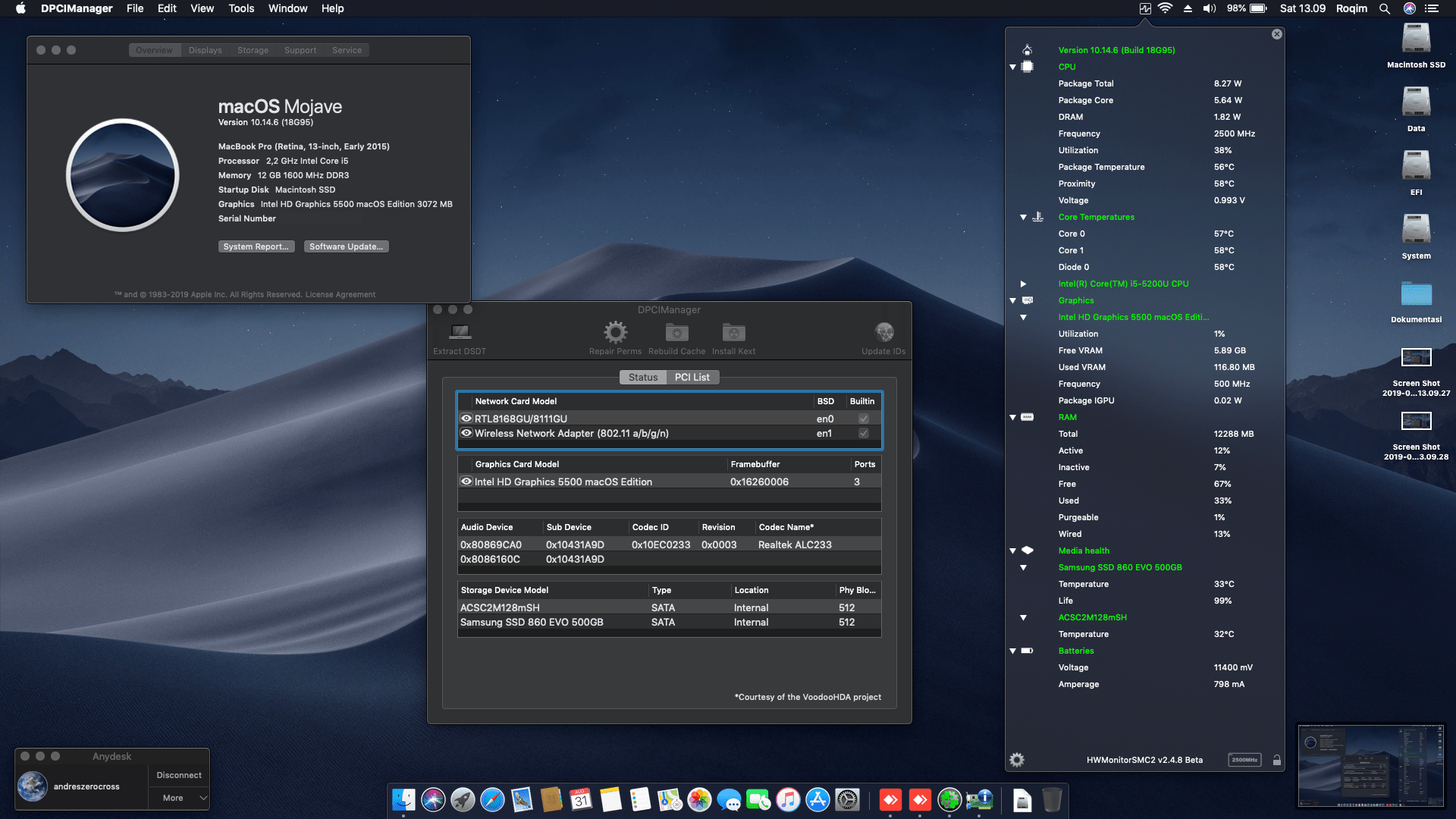The image size is (1456, 819).
Task: Click the Install Kext toolbar icon
Action: click(733, 332)
